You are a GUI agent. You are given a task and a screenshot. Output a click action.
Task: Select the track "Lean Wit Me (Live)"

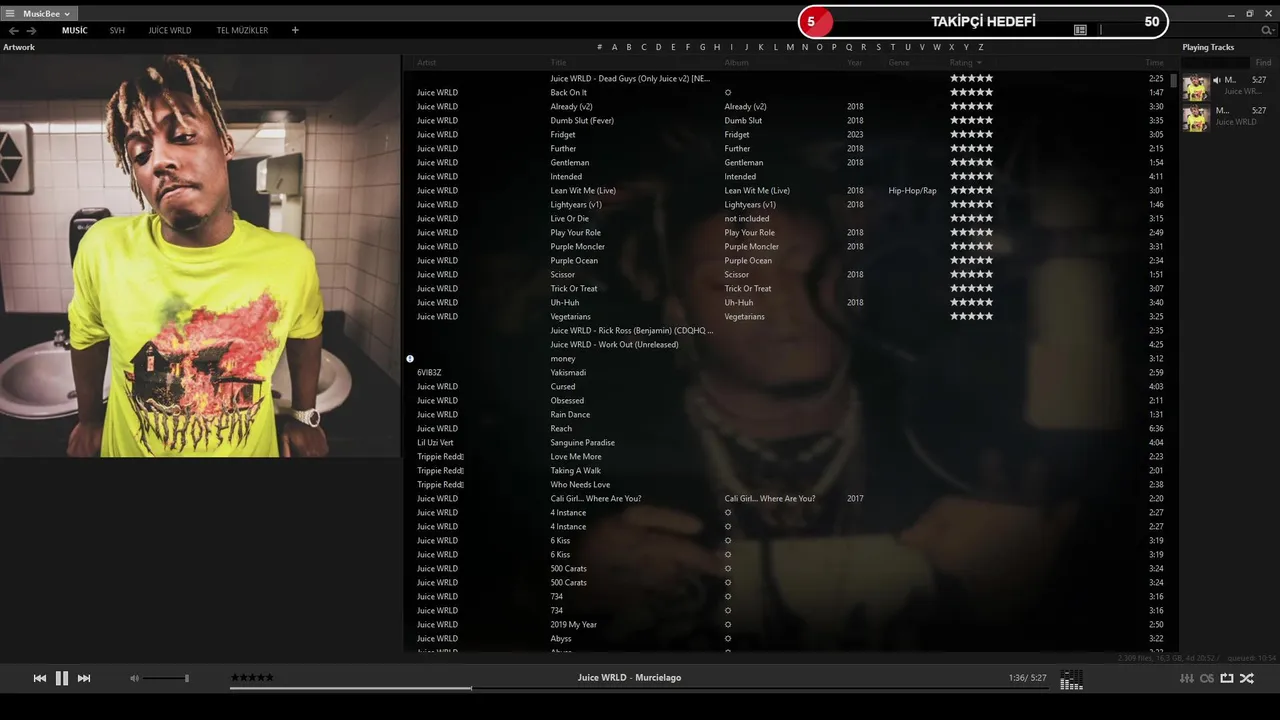[583, 190]
